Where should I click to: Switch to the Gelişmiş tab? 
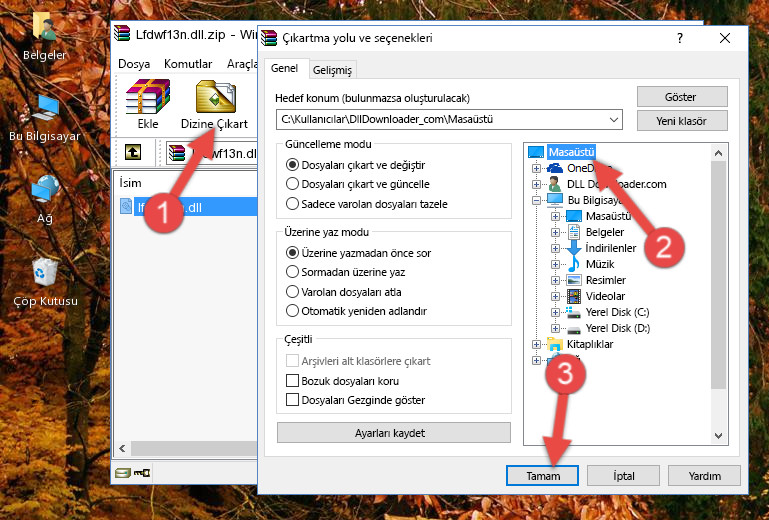pos(332,70)
